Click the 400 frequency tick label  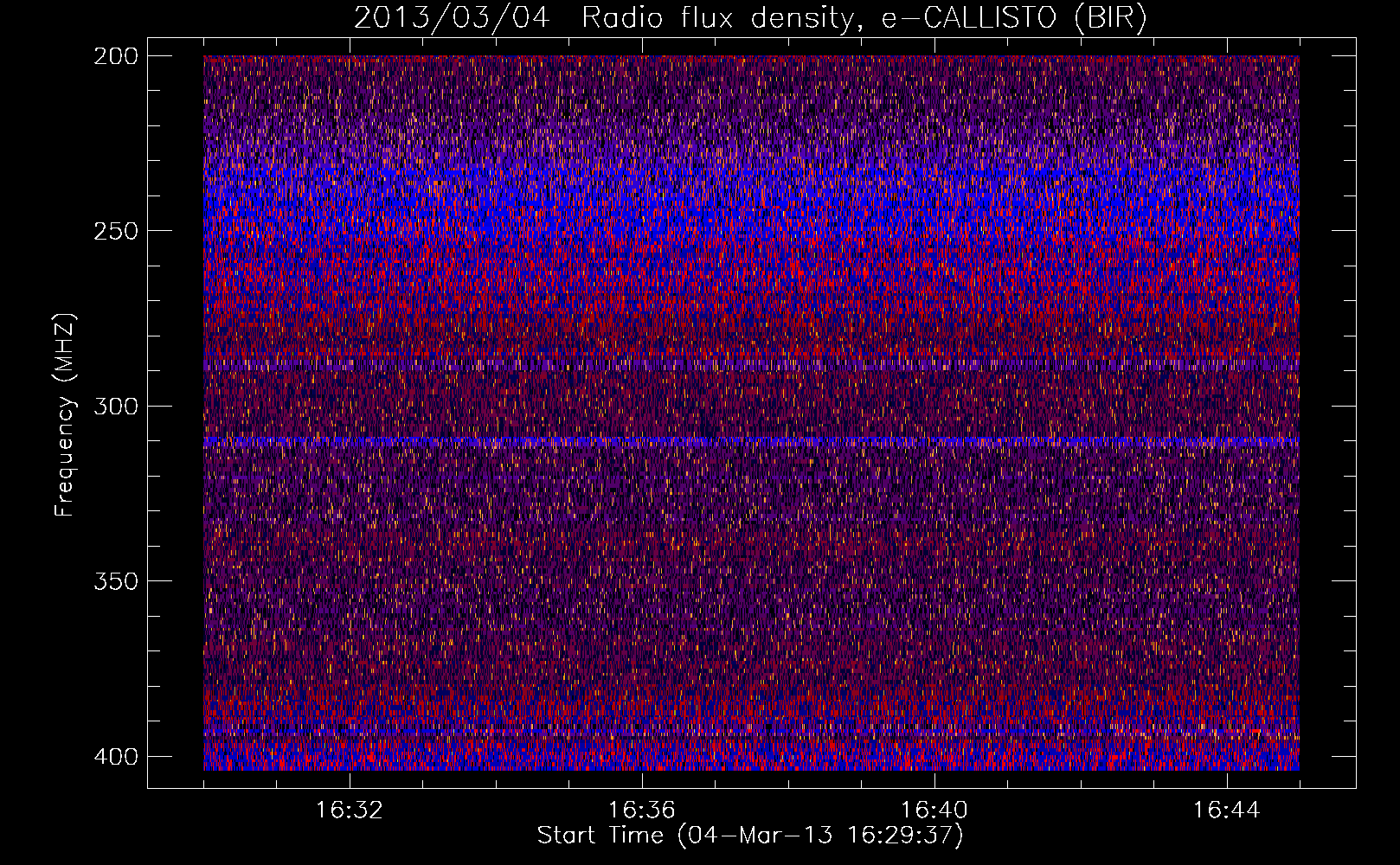coord(115,756)
